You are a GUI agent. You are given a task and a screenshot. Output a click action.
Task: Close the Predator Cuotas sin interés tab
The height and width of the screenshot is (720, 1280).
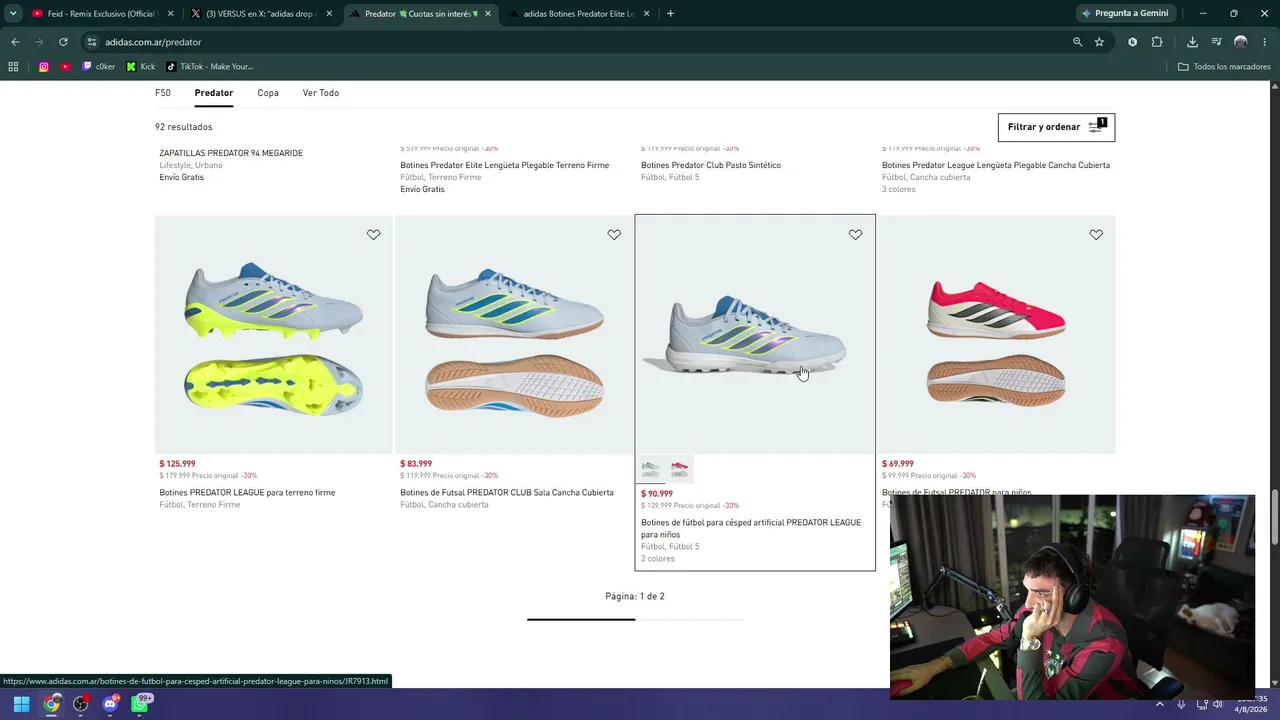[x=488, y=14]
